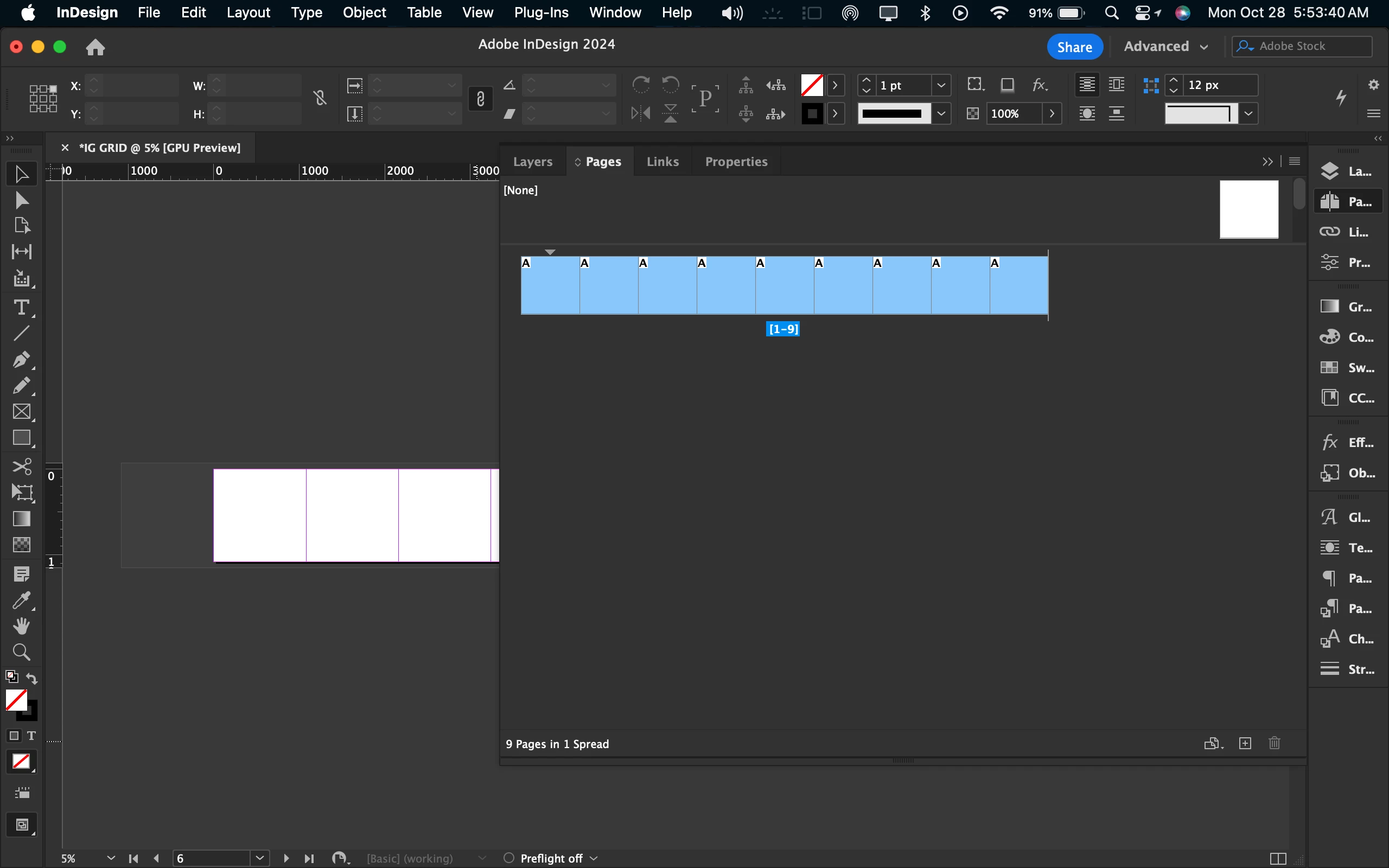Image resolution: width=1389 pixels, height=868 pixels.
Task: Switch to the Layers tab
Action: [x=533, y=161]
